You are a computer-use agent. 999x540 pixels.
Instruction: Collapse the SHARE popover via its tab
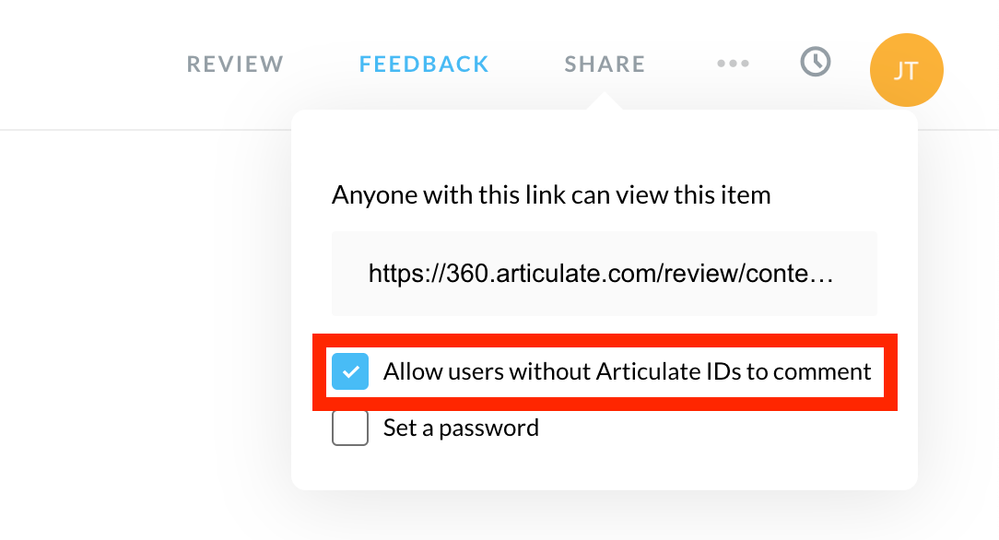tap(604, 64)
